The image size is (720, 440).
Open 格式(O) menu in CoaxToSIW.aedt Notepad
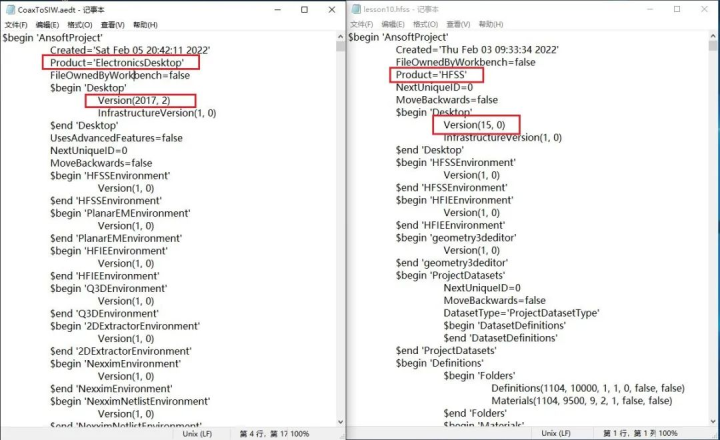[80, 25]
